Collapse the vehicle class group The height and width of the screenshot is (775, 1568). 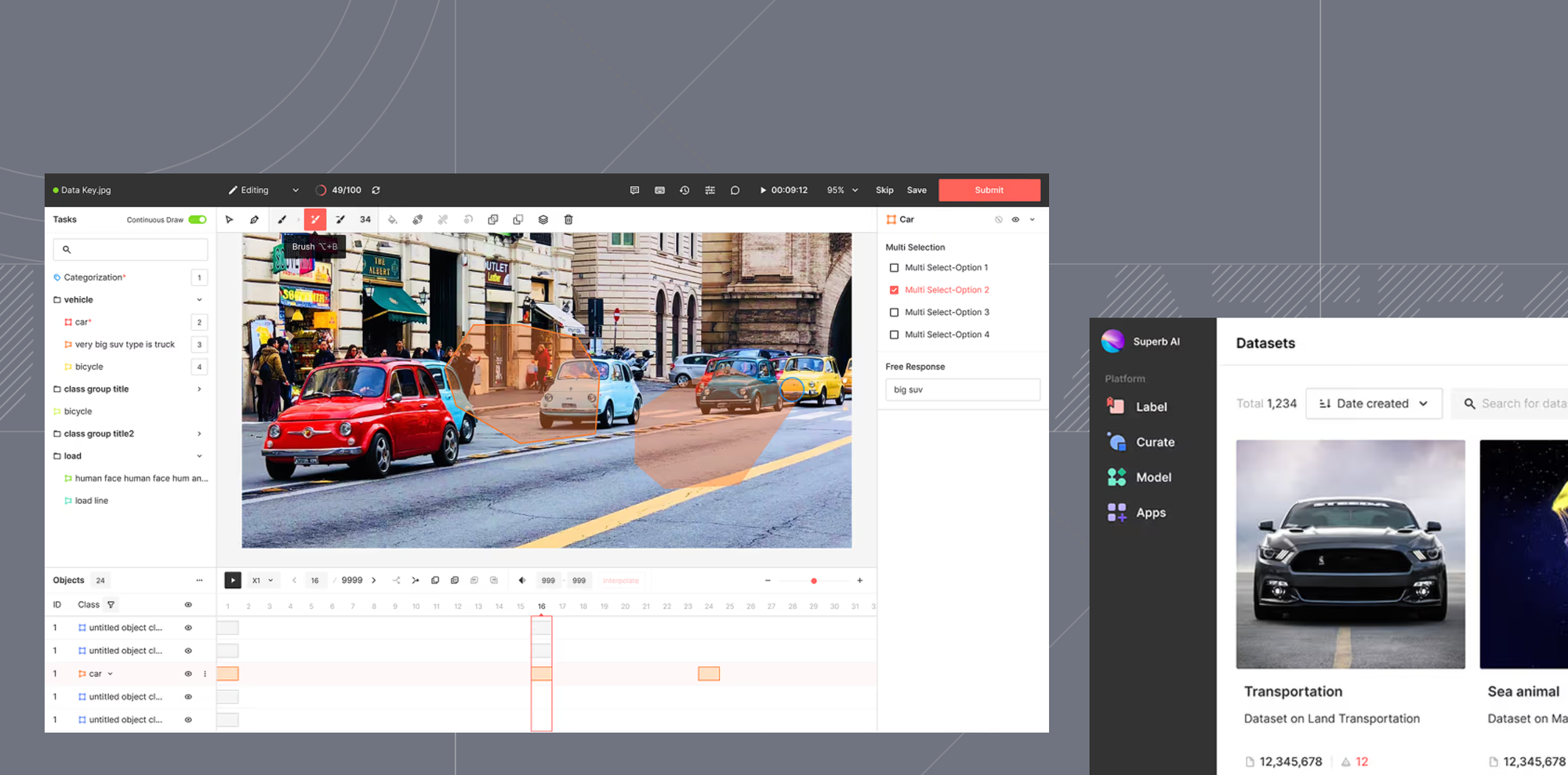tap(199, 299)
